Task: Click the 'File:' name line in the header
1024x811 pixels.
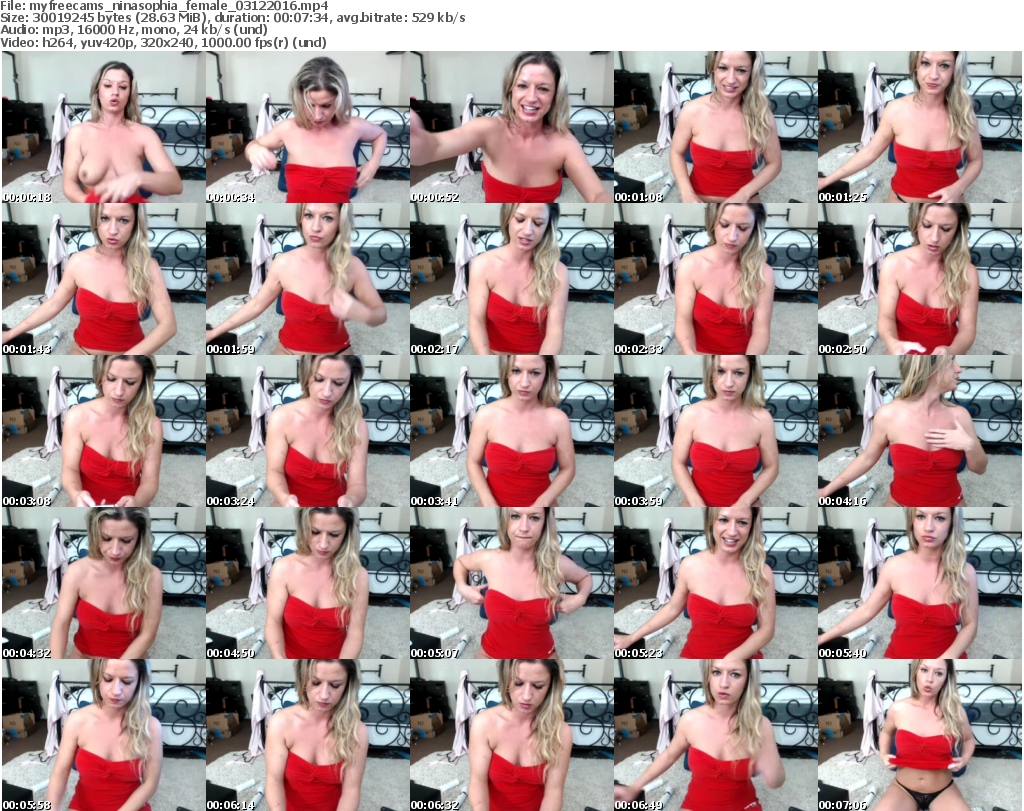Action: 164,6
